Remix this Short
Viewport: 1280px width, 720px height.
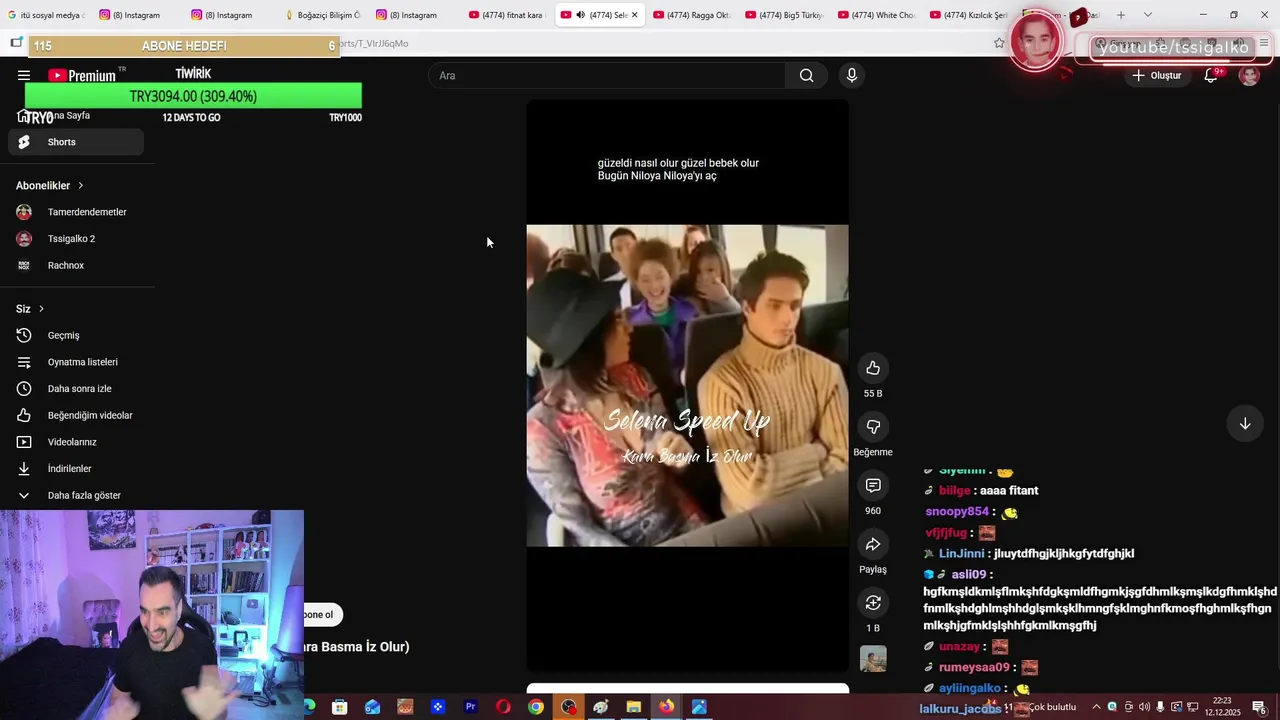coord(873,603)
